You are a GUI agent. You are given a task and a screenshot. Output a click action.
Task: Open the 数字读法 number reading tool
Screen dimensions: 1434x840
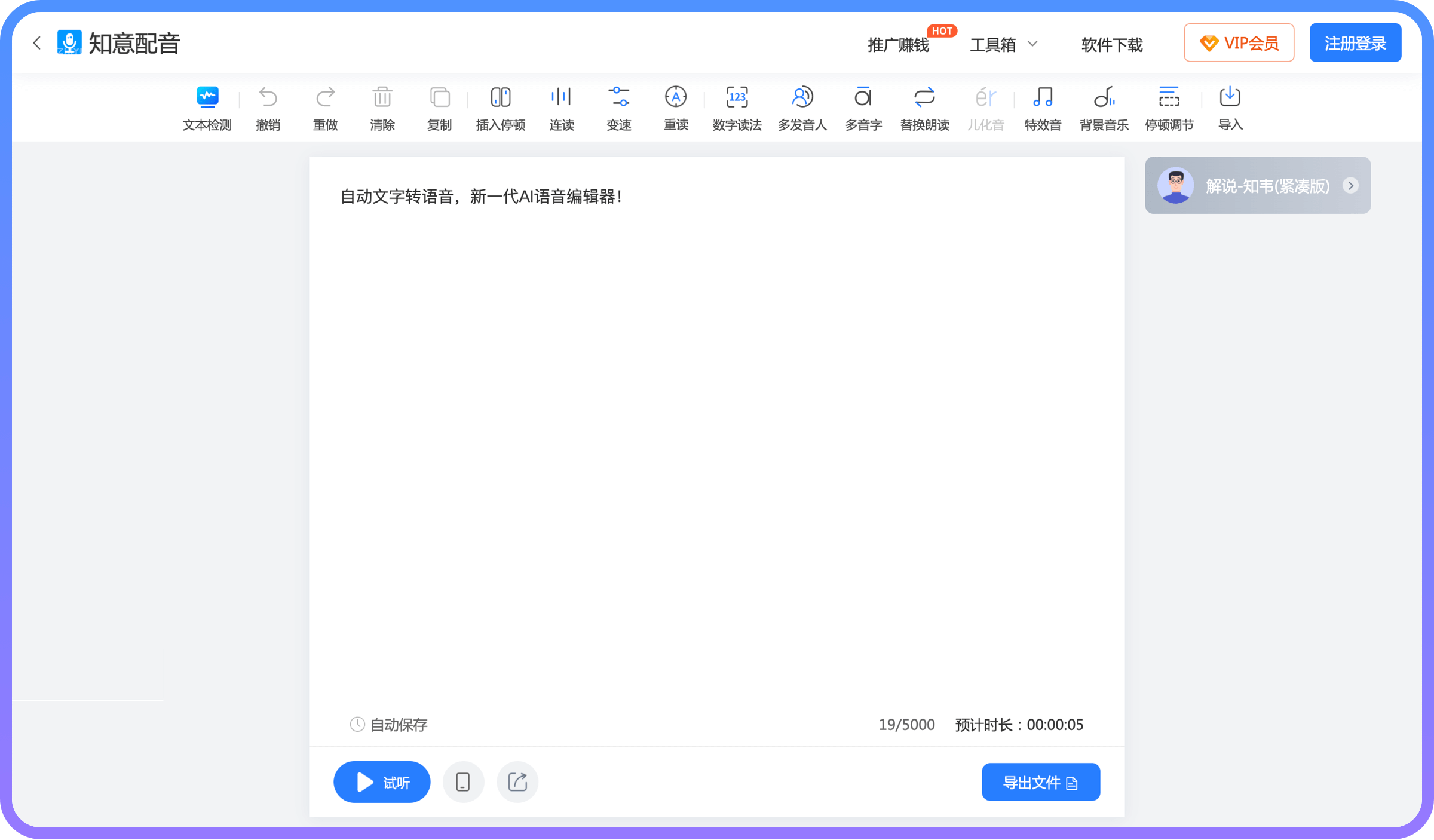[737, 108]
